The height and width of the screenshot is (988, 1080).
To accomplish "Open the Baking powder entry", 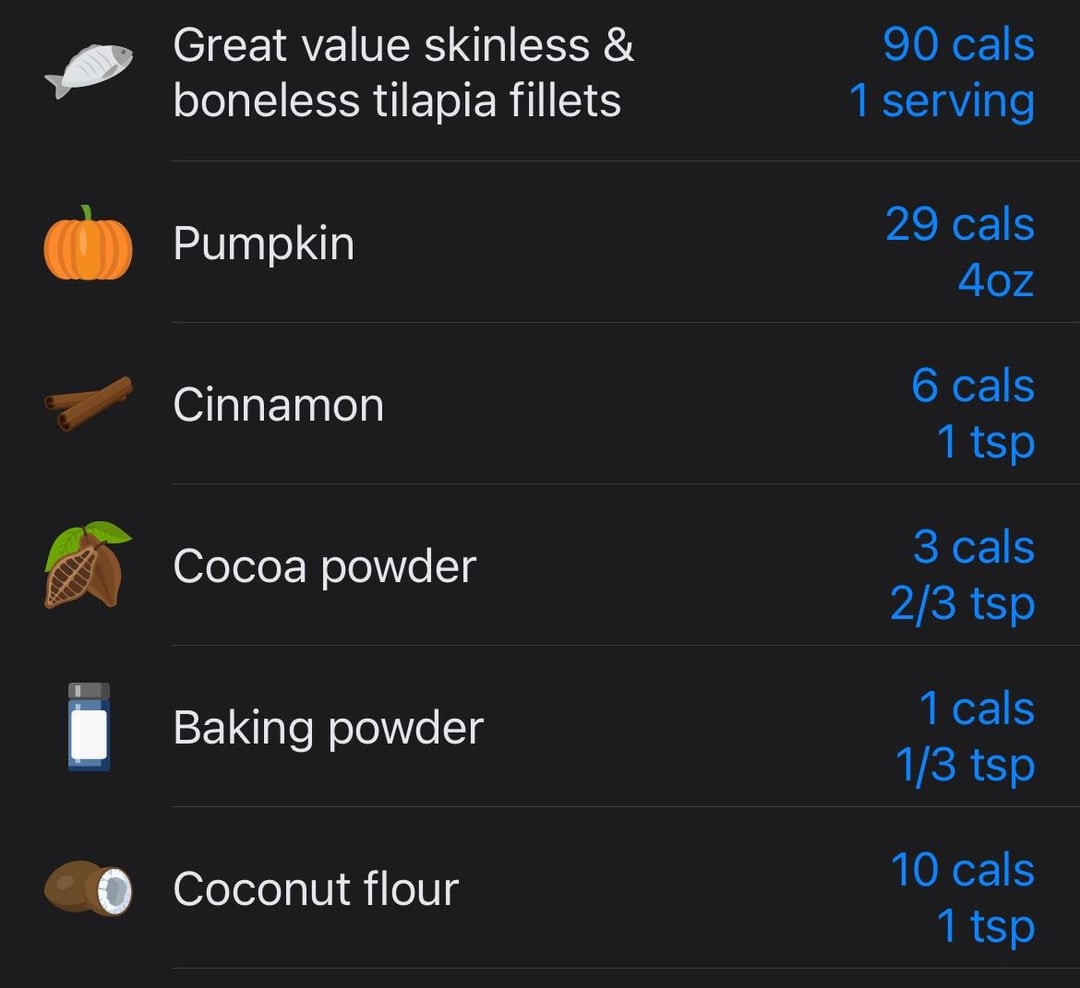I will (x=540, y=726).
